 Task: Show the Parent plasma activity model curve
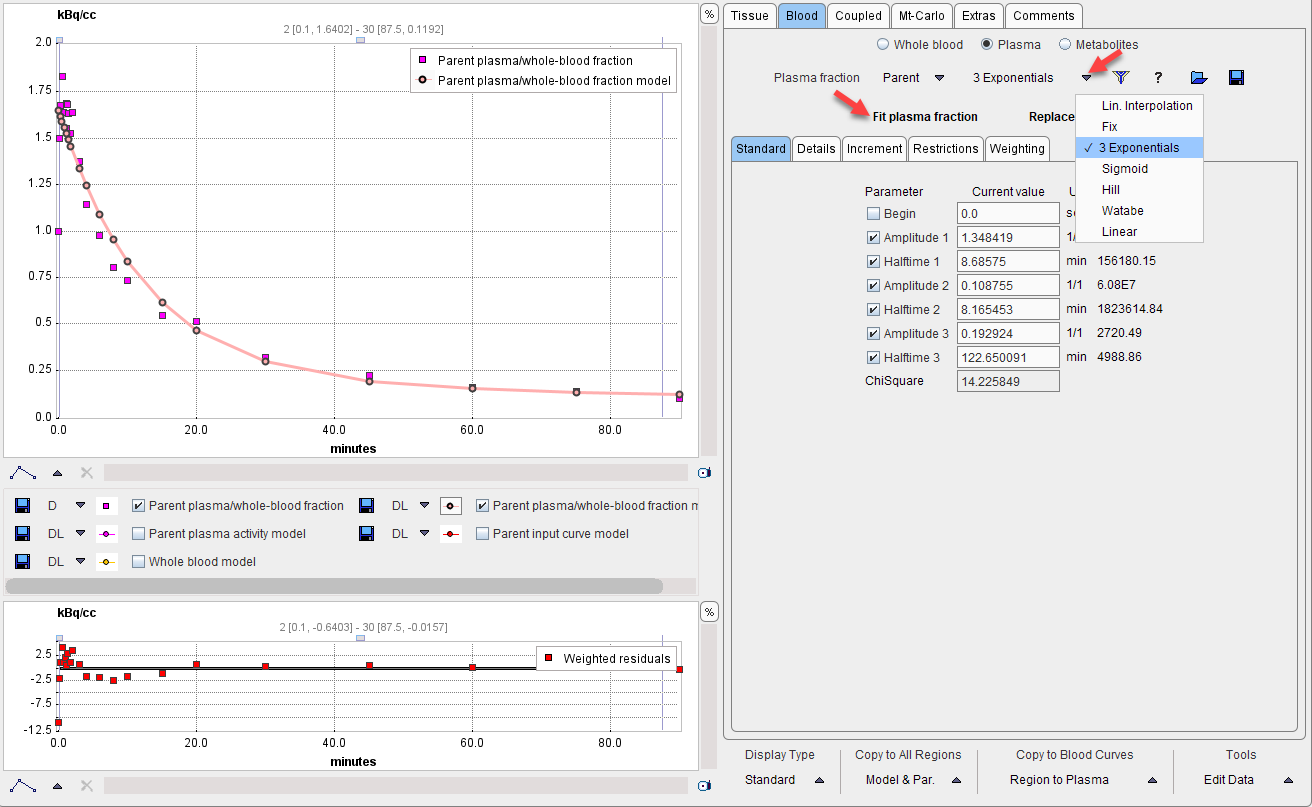tap(139, 534)
